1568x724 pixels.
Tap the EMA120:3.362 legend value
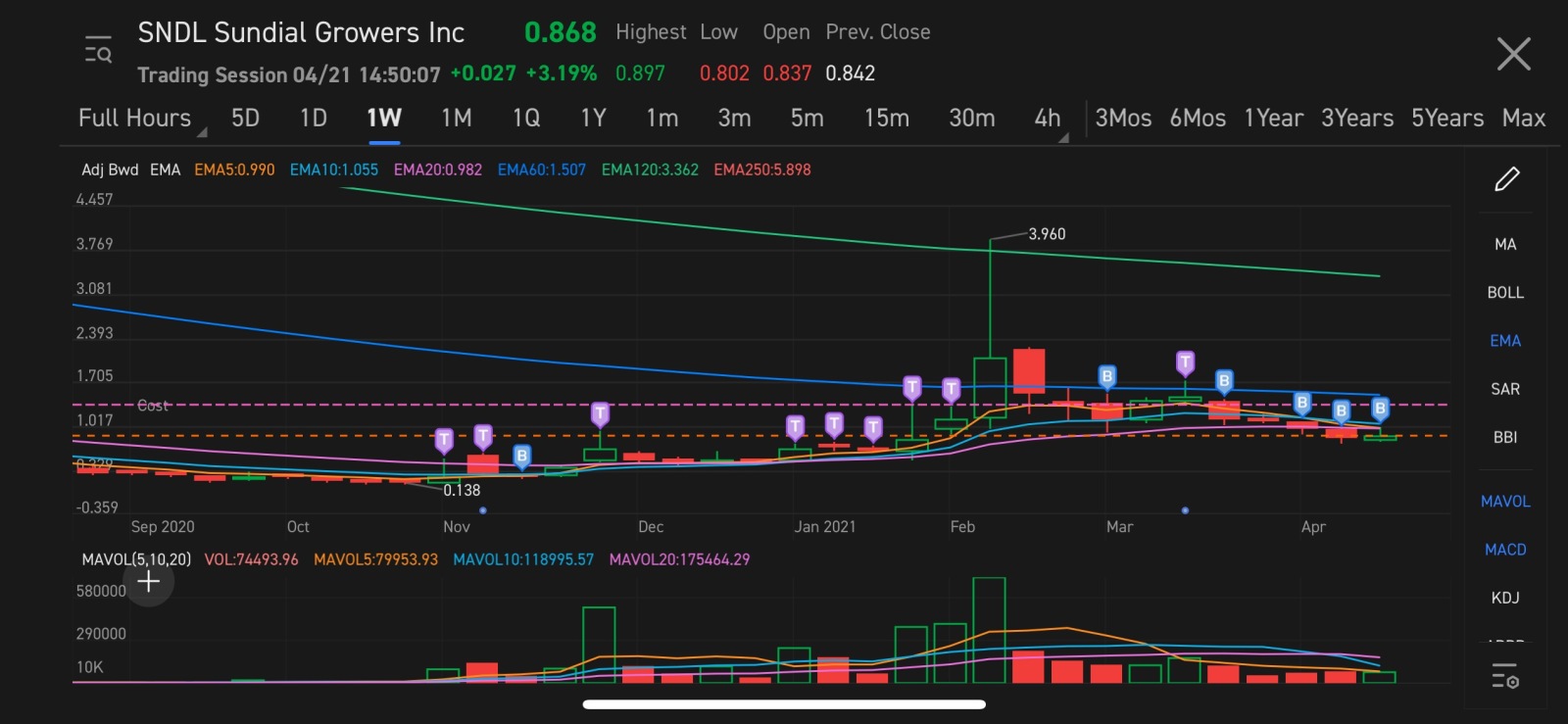click(x=650, y=169)
